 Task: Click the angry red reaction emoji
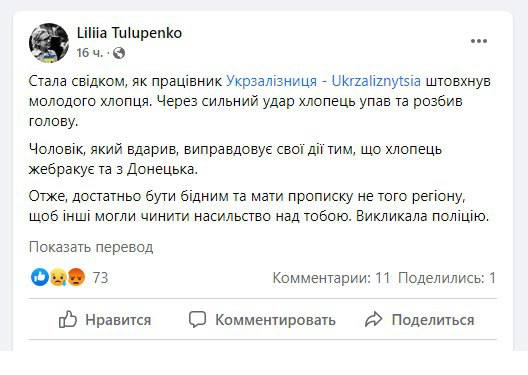tap(76, 277)
